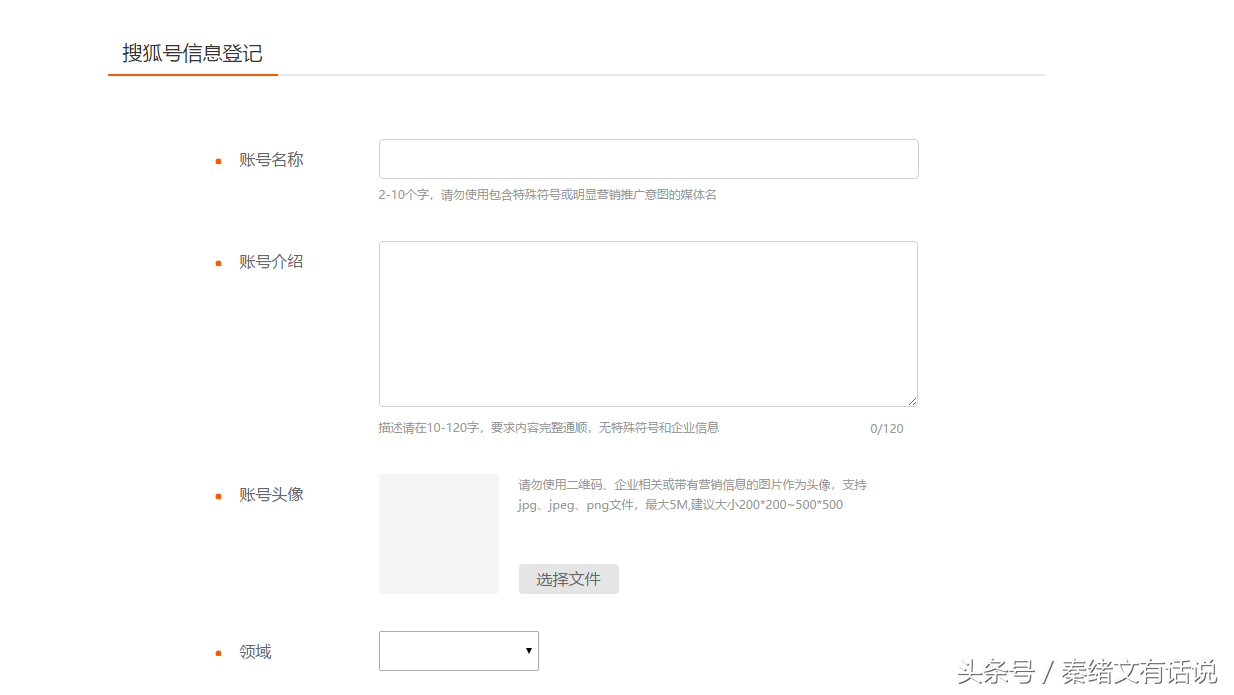The image size is (1234, 695).
Task: Click the 账号介绍 field label
Action: click(x=271, y=262)
